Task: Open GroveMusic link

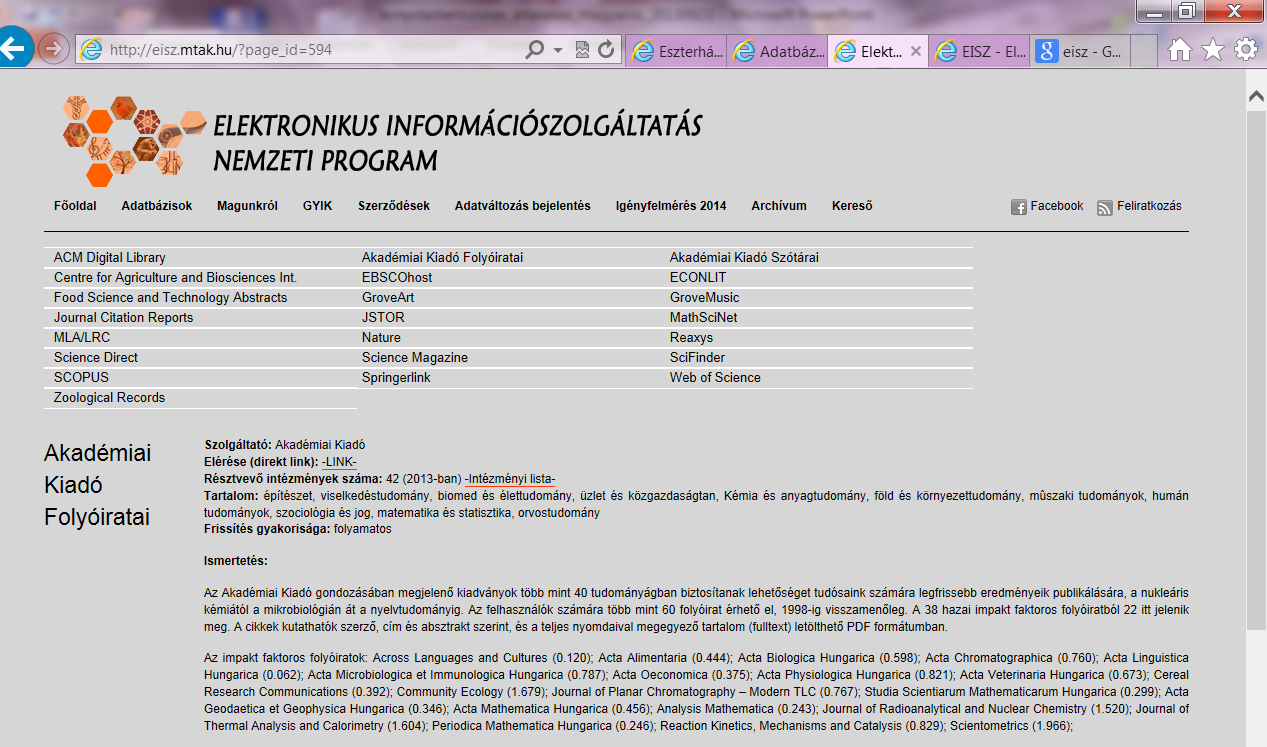Action: [704, 298]
